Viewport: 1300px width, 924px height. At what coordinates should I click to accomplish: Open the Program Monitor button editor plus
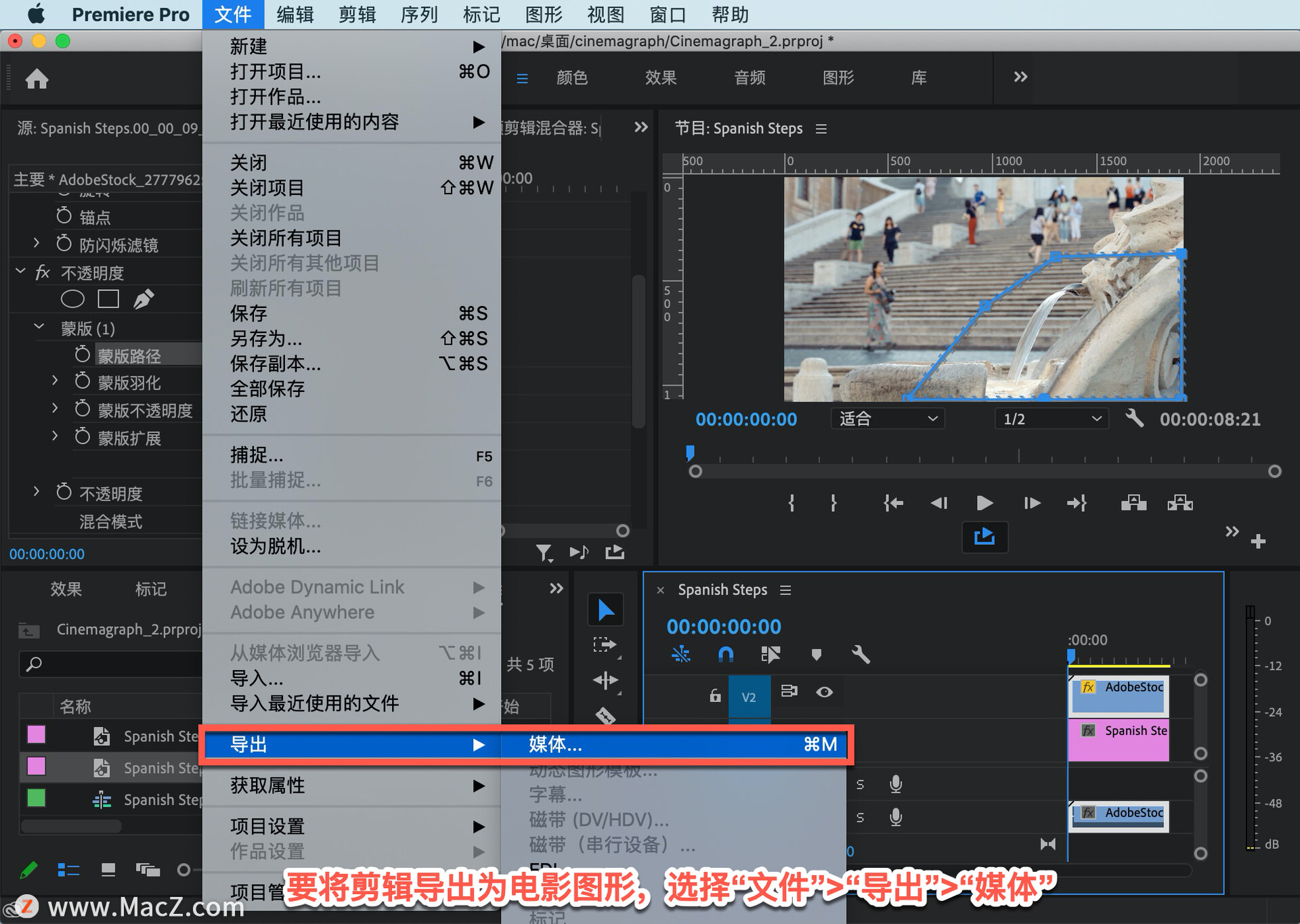tap(1258, 542)
